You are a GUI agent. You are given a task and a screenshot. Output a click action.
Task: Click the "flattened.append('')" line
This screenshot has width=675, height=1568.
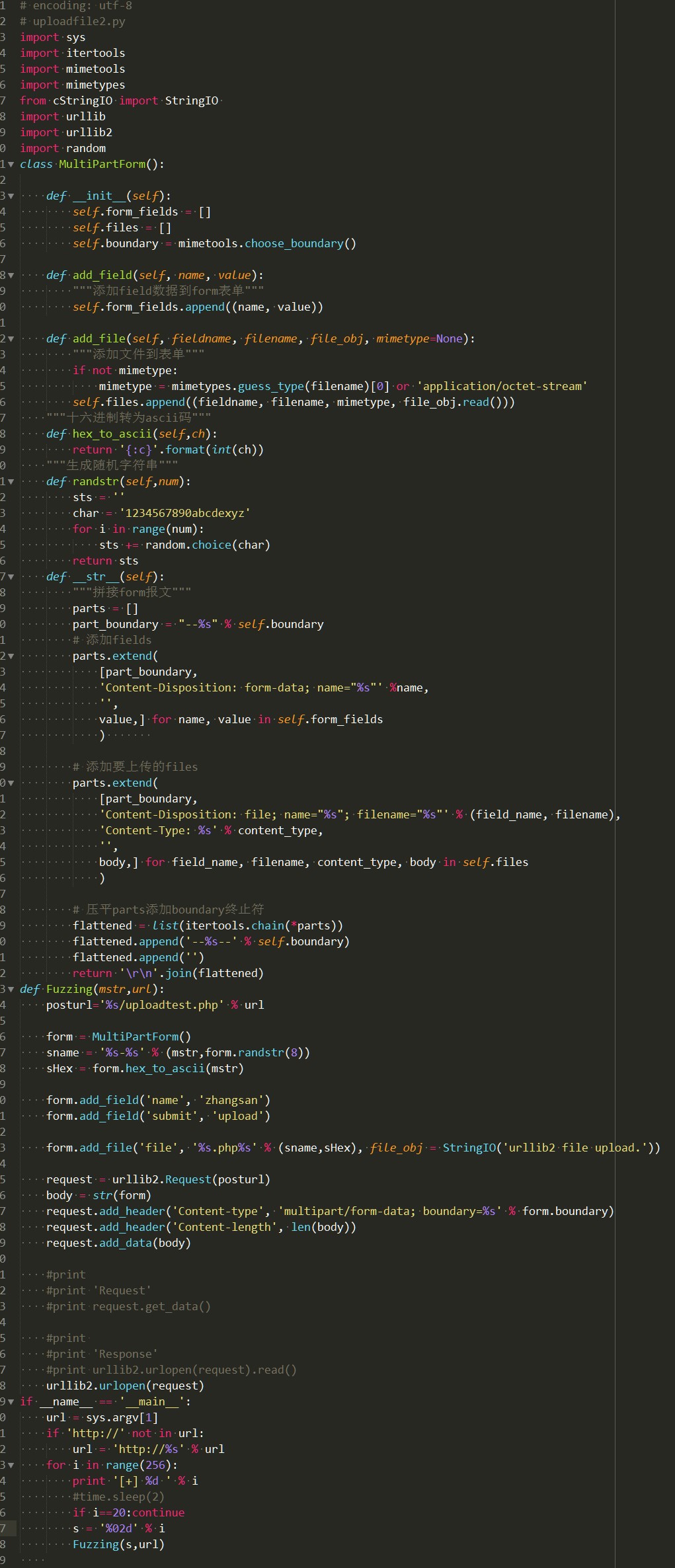139,957
